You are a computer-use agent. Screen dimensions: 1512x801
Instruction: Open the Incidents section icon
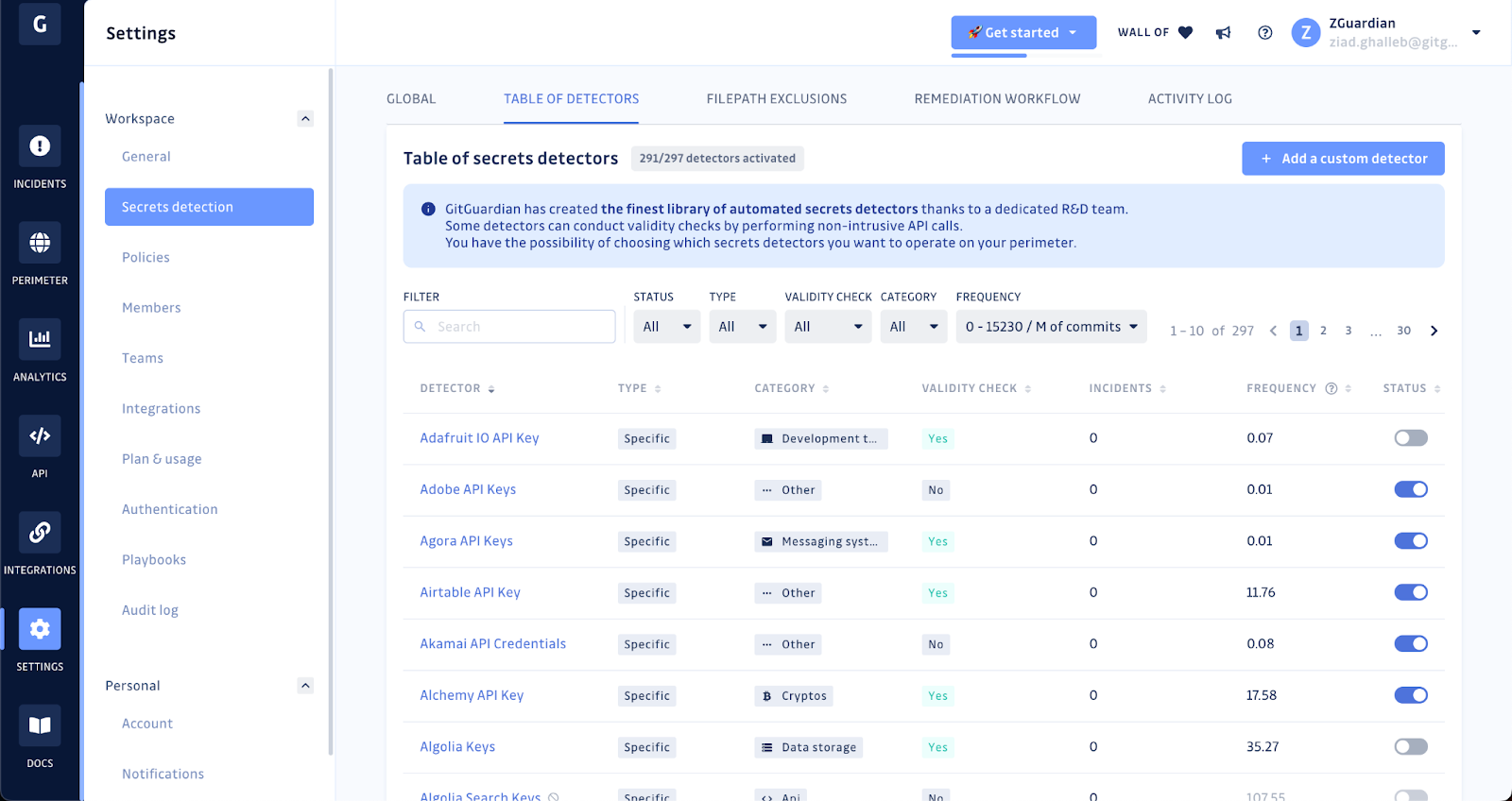point(40,146)
